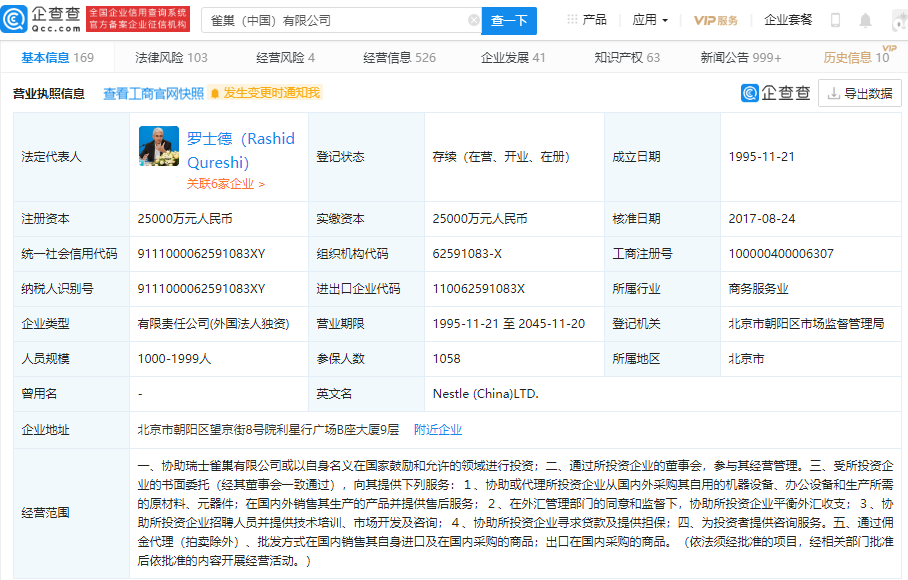Viewport: 908px width, 580px height.
Task: Open legal representative 罗士德 profile link
Action: tap(241, 150)
